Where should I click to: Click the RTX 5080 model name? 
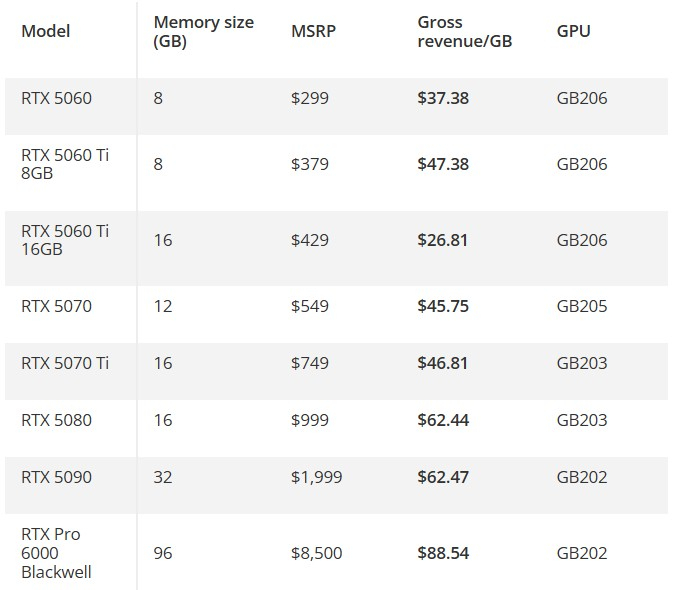[56, 420]
